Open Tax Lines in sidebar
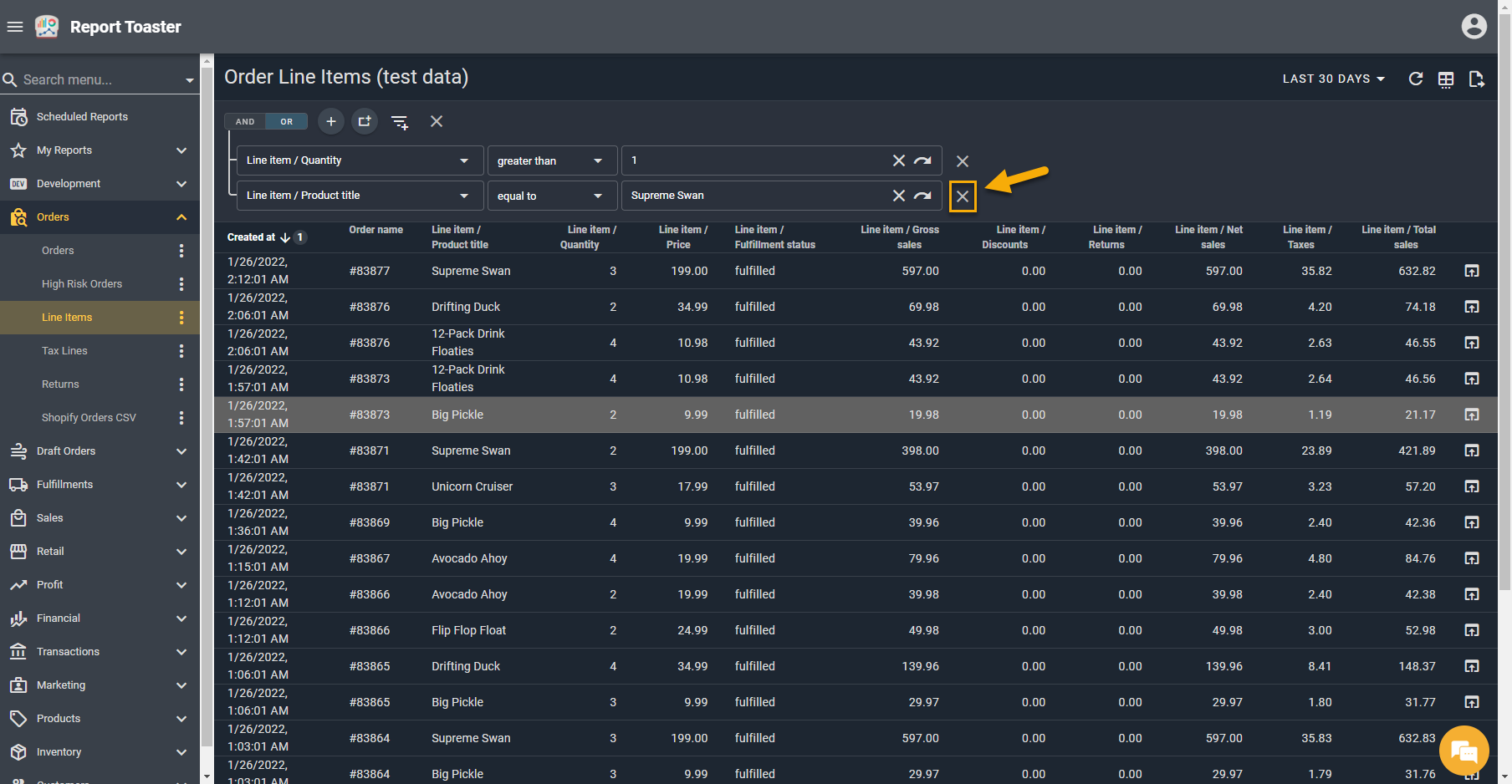The width and height of the screenshot is (1512, 784). [64, 351]
